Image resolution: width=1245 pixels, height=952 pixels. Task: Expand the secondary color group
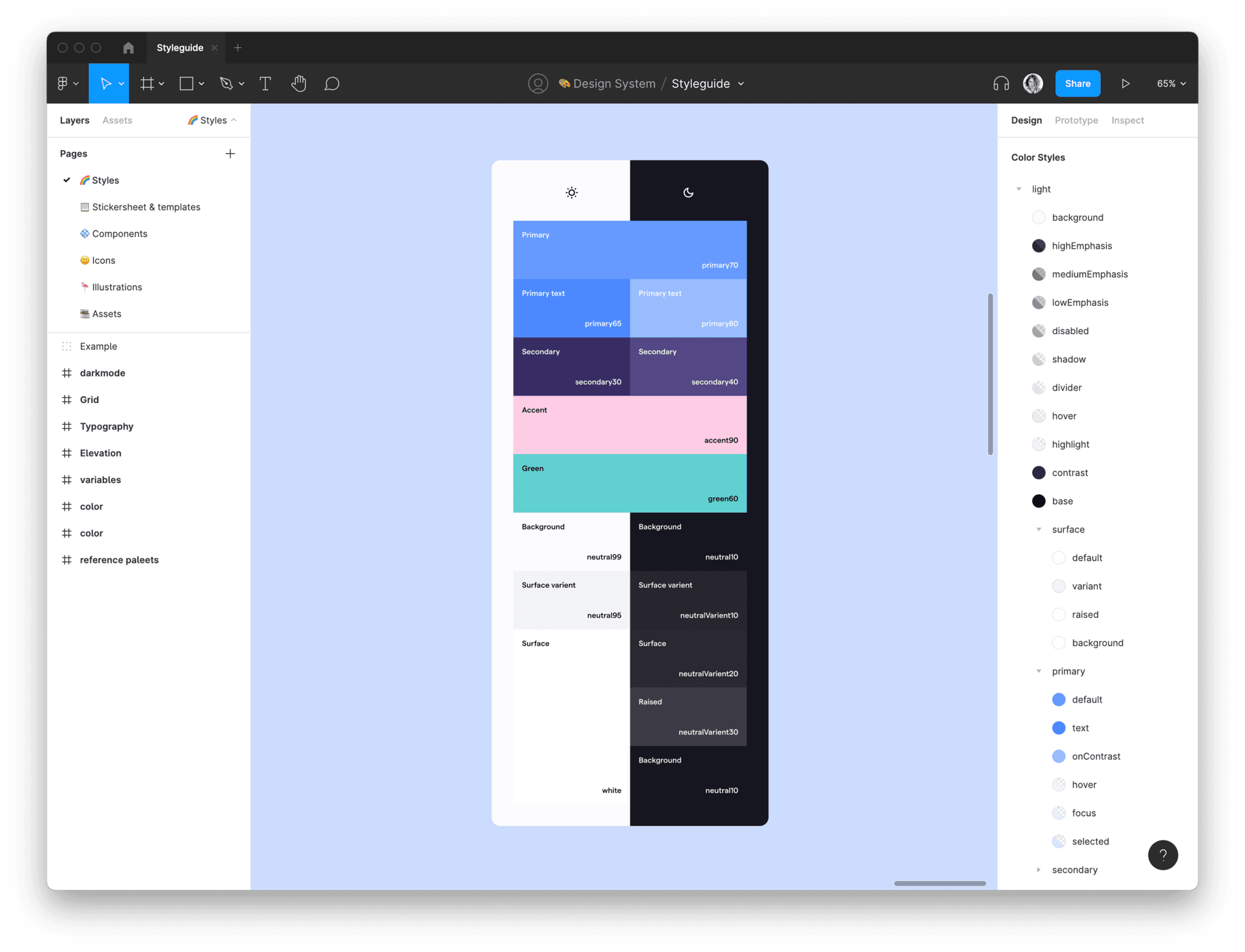pyautogui.click(x=1038, y=869)
